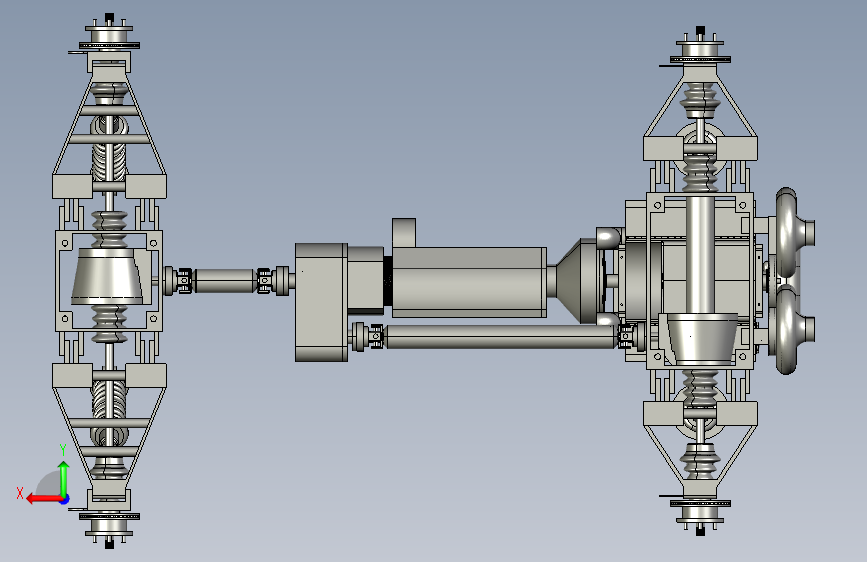Select the top-left wheel hub
867x562 pixels.
click(109, 35)
